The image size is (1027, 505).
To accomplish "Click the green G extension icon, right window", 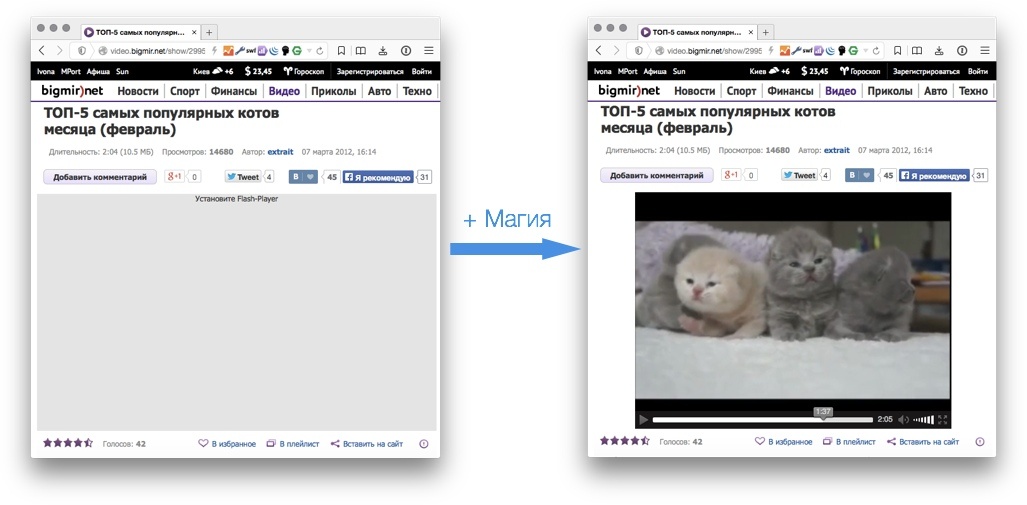I will click(853, 50).
